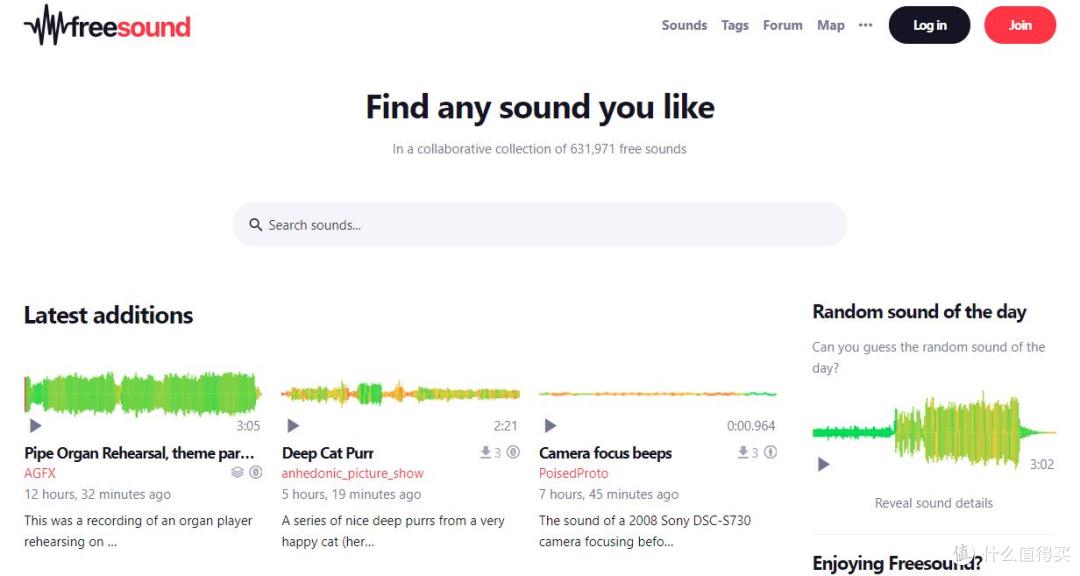
Task: Reveal sound details of random sound
Action: pos(933,503)
